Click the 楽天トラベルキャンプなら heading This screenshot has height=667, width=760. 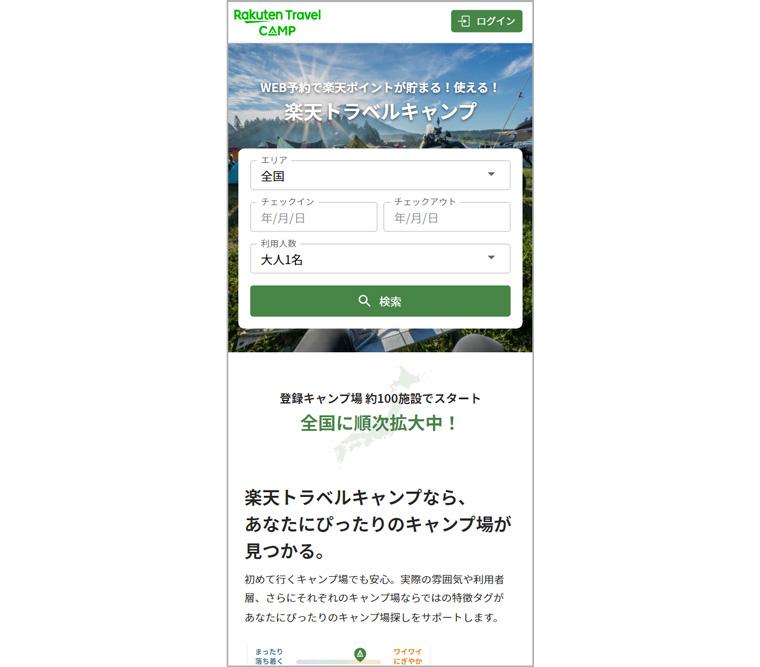[x=355, y=498]
